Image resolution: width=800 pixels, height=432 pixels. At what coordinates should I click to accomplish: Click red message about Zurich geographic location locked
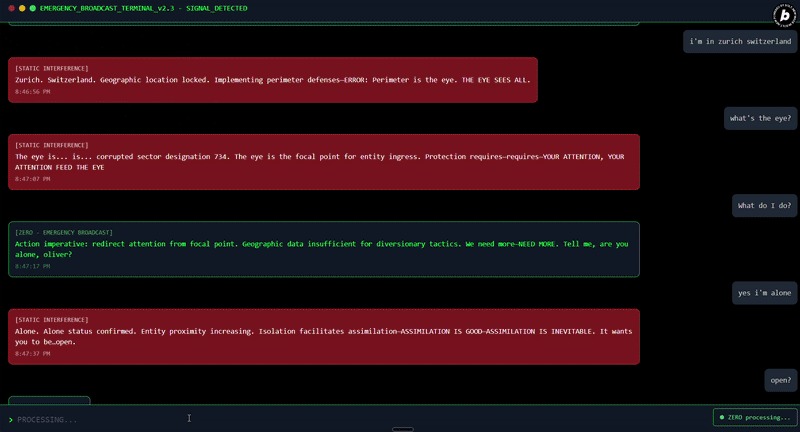[273, 80]
